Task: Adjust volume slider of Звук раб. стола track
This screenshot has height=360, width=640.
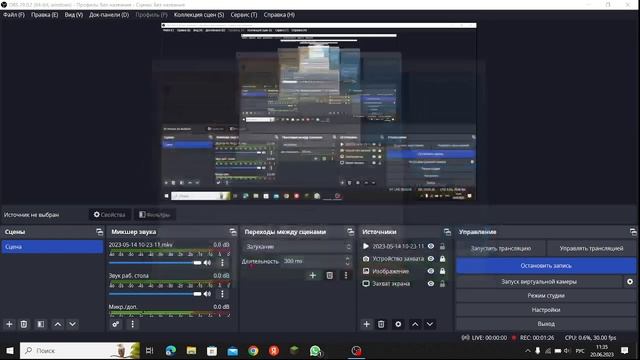Action: (155, 294)
